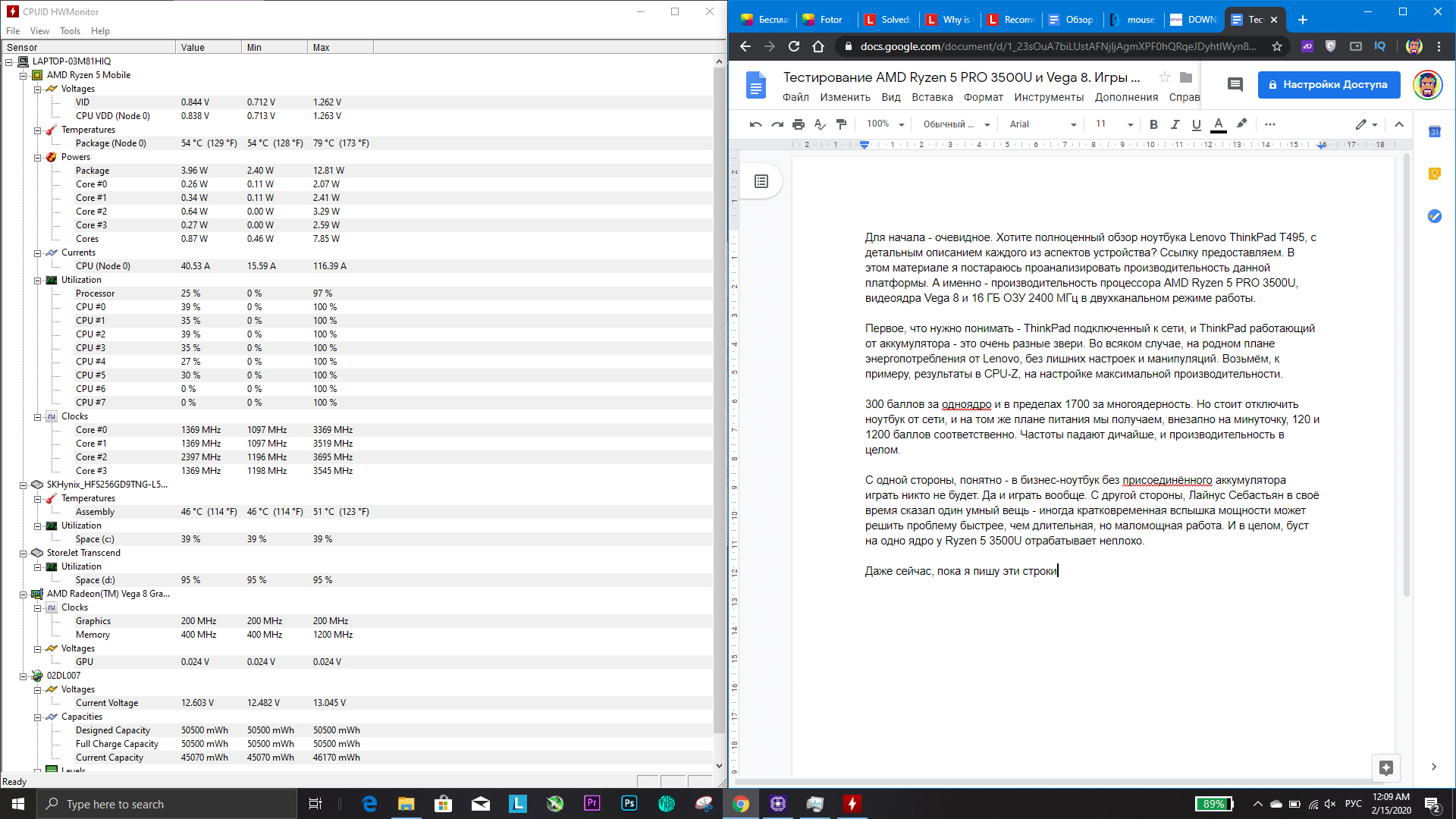Open the font size 11 dropdown
Screen dimensions: 1456x819
pos(1114,124)
